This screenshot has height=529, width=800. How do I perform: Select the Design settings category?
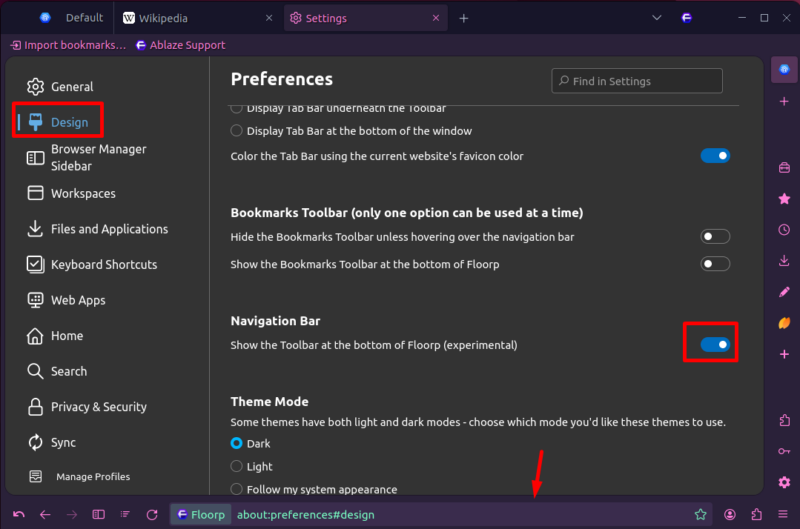pyautogui.click(x=58, y=122)
